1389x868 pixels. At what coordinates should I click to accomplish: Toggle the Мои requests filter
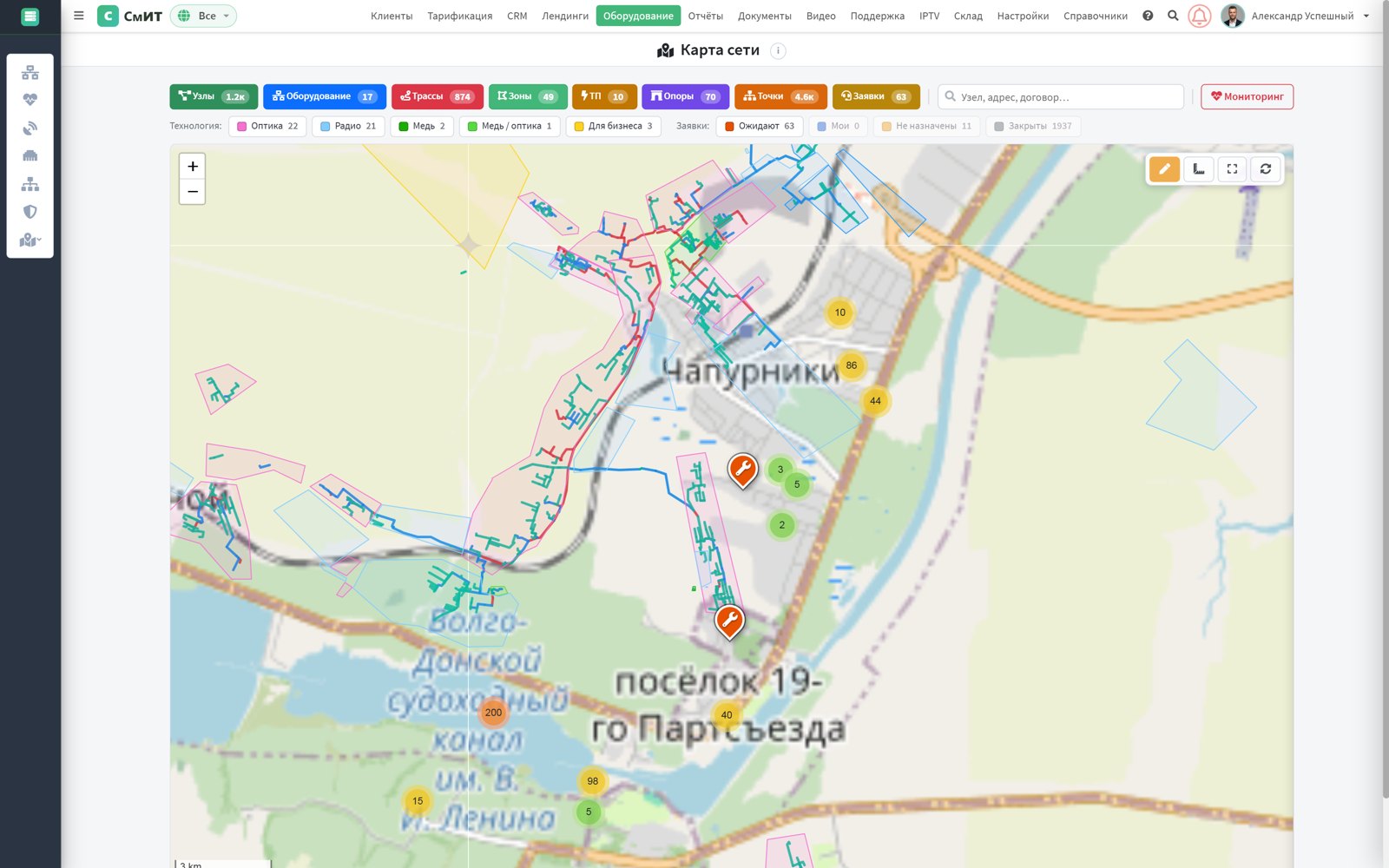pos(838,126)
